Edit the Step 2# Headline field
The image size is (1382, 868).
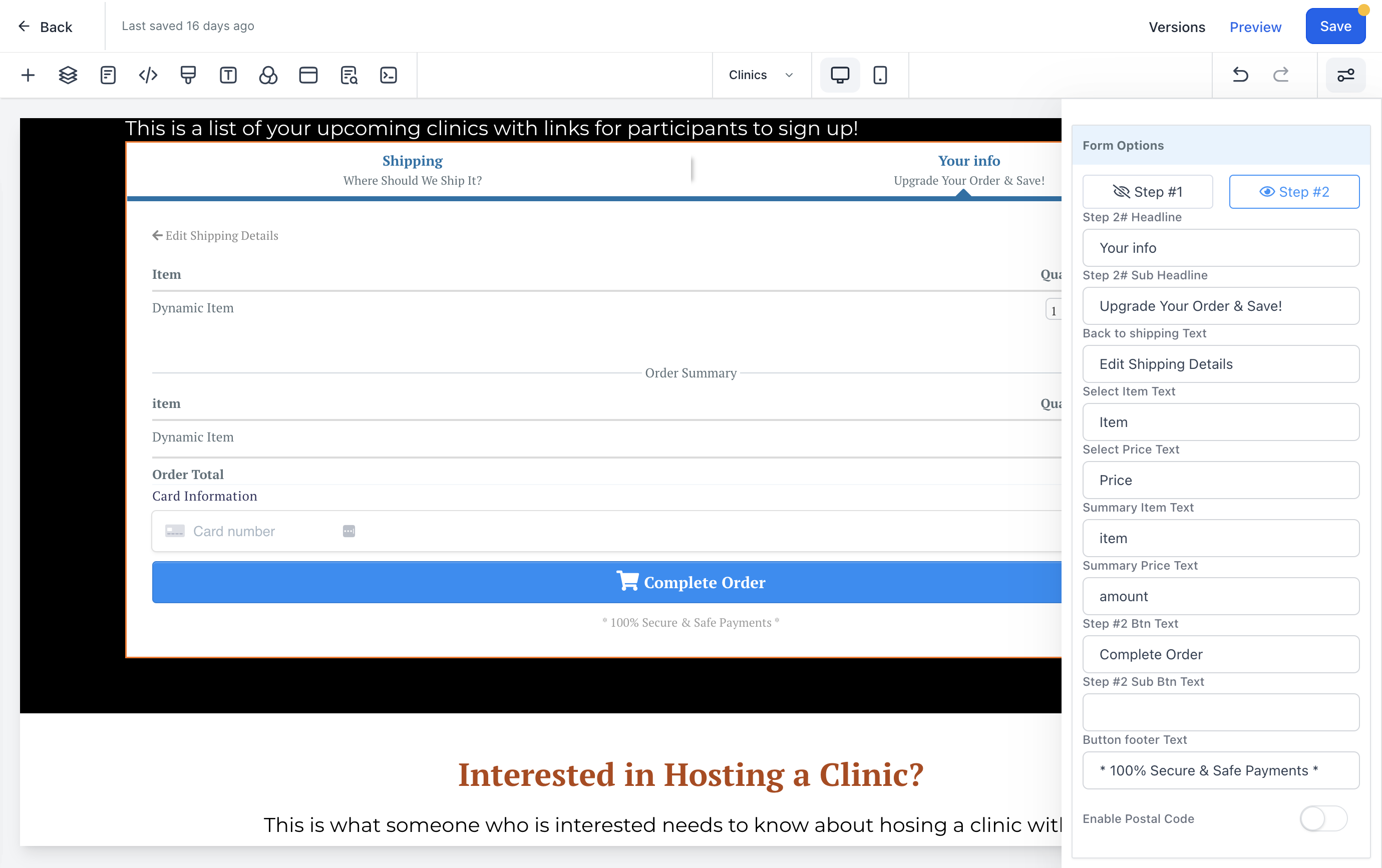pos(1221,248)
